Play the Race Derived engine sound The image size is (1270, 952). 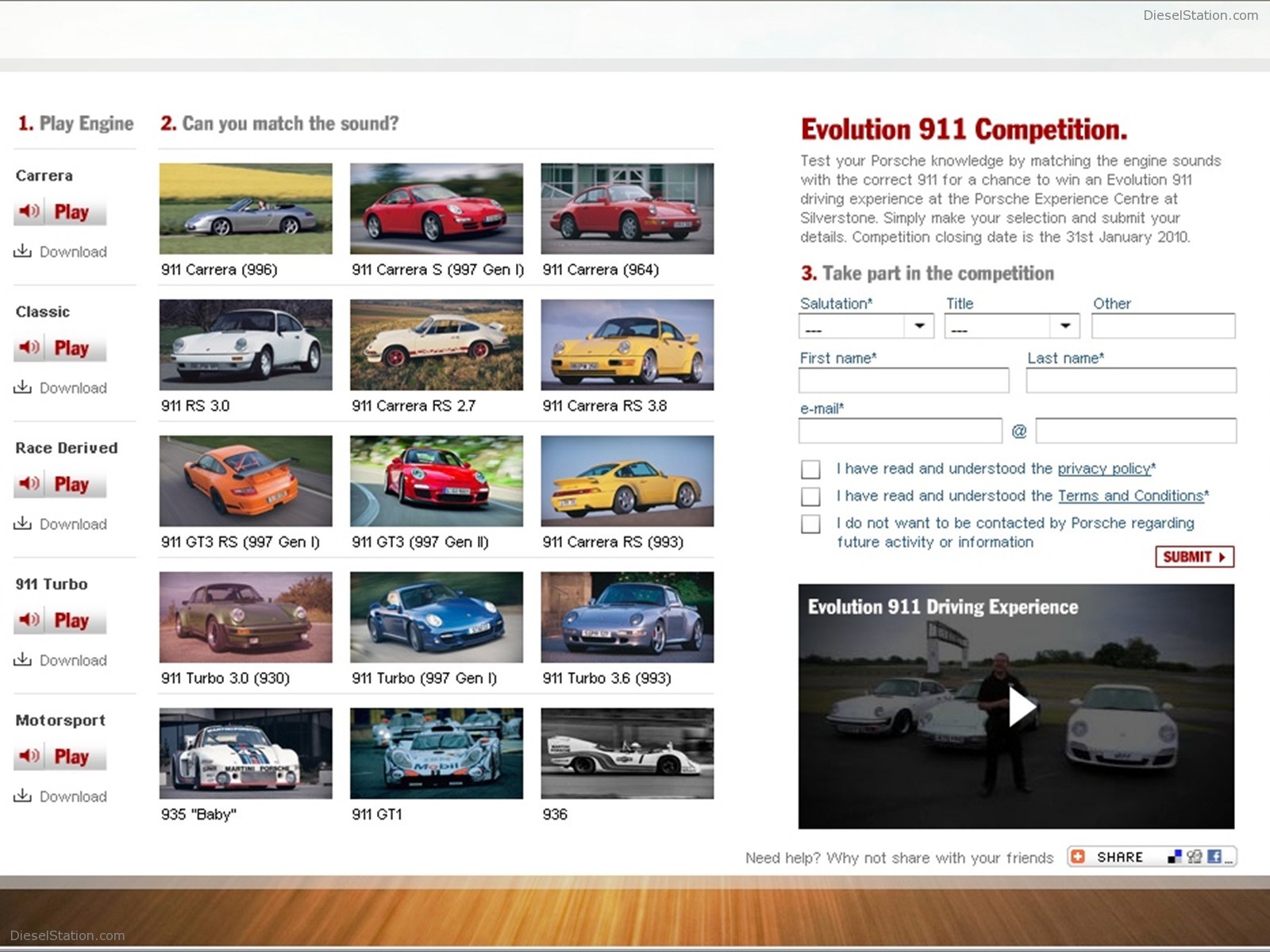coord(60,484)
